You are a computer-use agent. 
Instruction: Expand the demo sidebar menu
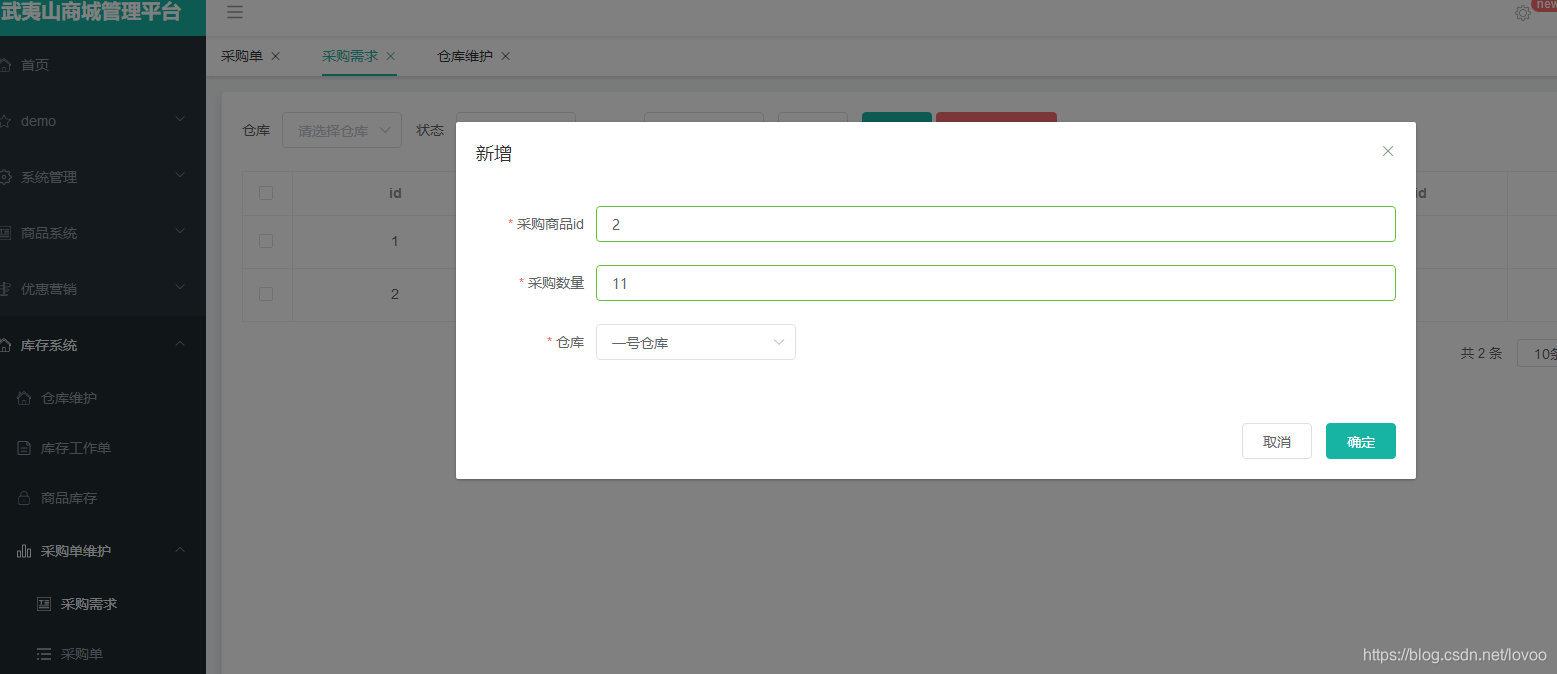180,120
